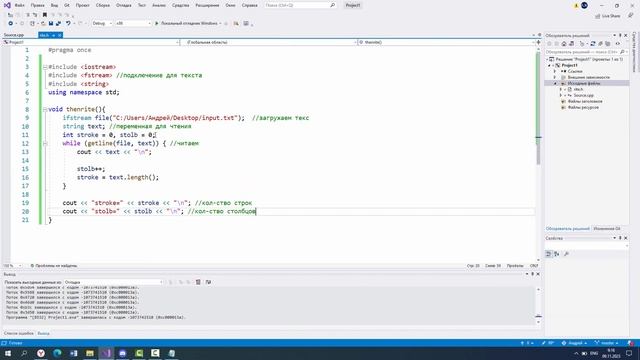
Task: Click the sync/refresh icon in Solution Explorer
Action: [593, 44]
